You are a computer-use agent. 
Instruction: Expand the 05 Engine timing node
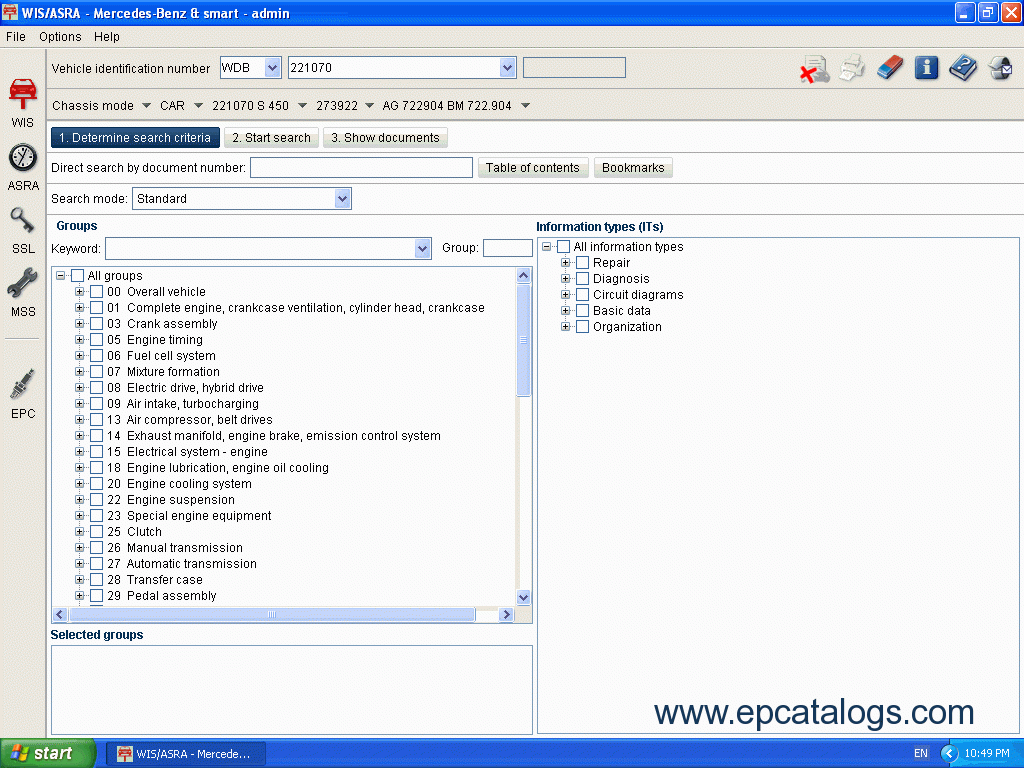(80, 340)
